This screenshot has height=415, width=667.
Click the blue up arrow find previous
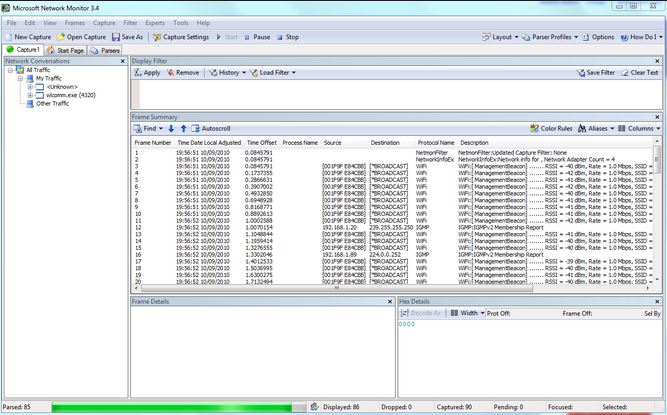click(x=183, y=128)
